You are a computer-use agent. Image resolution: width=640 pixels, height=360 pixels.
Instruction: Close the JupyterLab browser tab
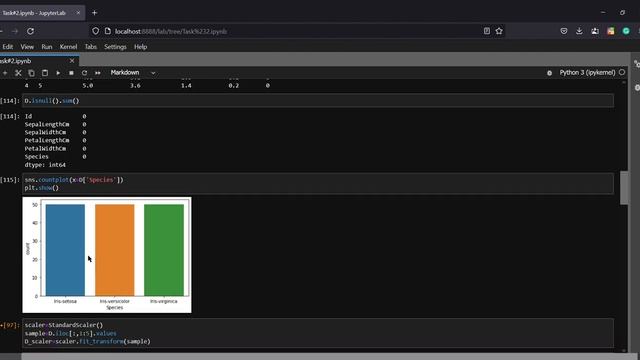78,13
